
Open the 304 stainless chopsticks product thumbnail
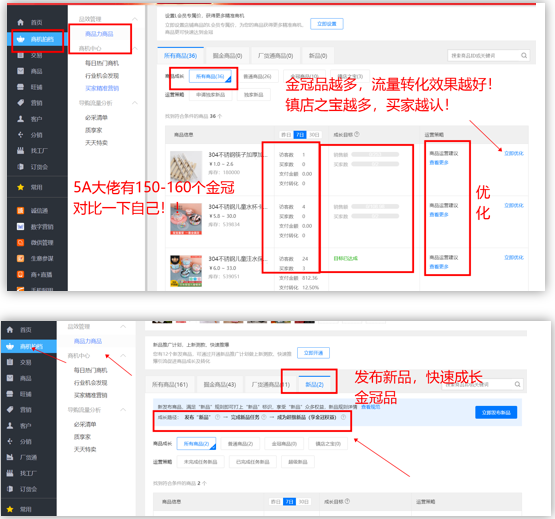186,167
